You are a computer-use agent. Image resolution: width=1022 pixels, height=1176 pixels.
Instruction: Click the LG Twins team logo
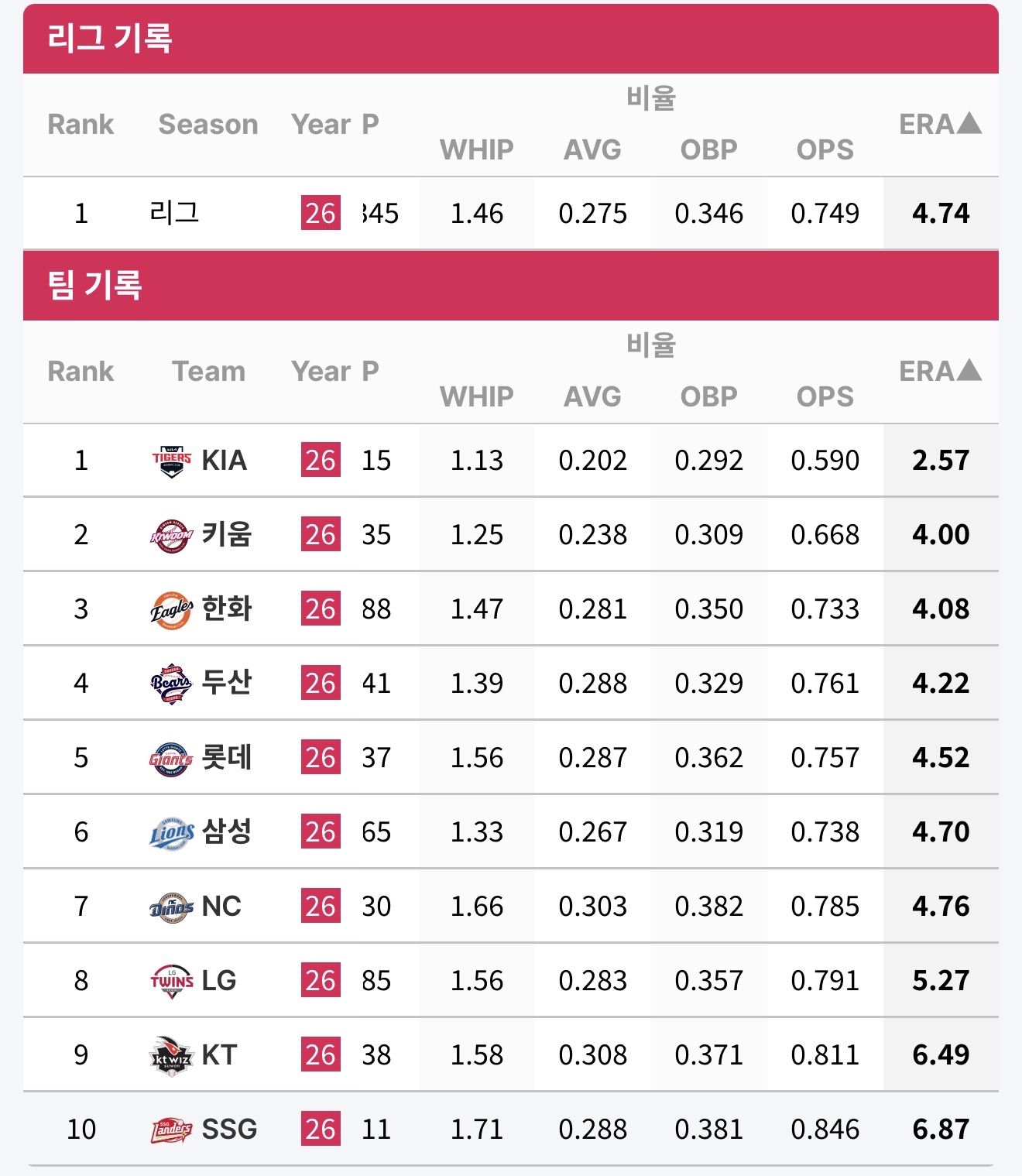click(x=172, y=981)
